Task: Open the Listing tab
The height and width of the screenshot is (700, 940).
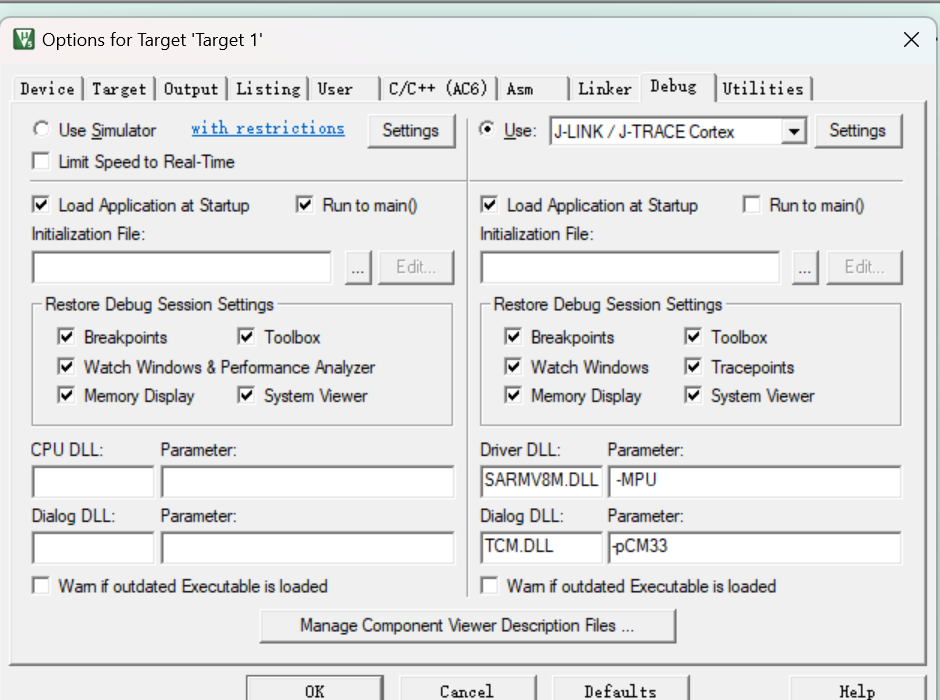Action: tap(268, 89)
